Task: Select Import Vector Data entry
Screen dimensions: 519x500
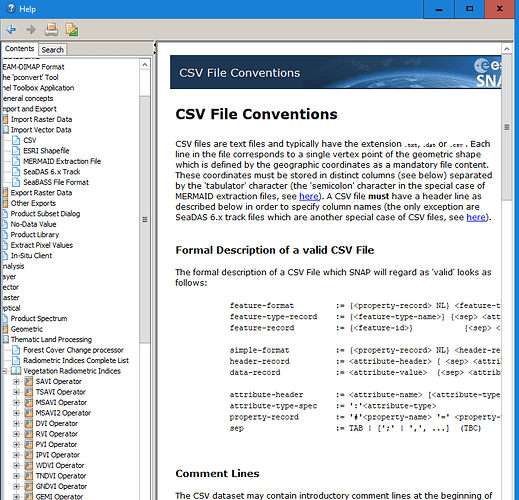Action: pos(41,130)
